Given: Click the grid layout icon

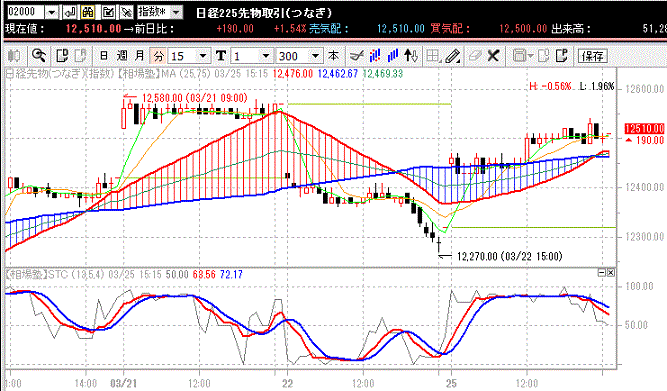Looking at the screenshot, I should [x=433, y=56].
